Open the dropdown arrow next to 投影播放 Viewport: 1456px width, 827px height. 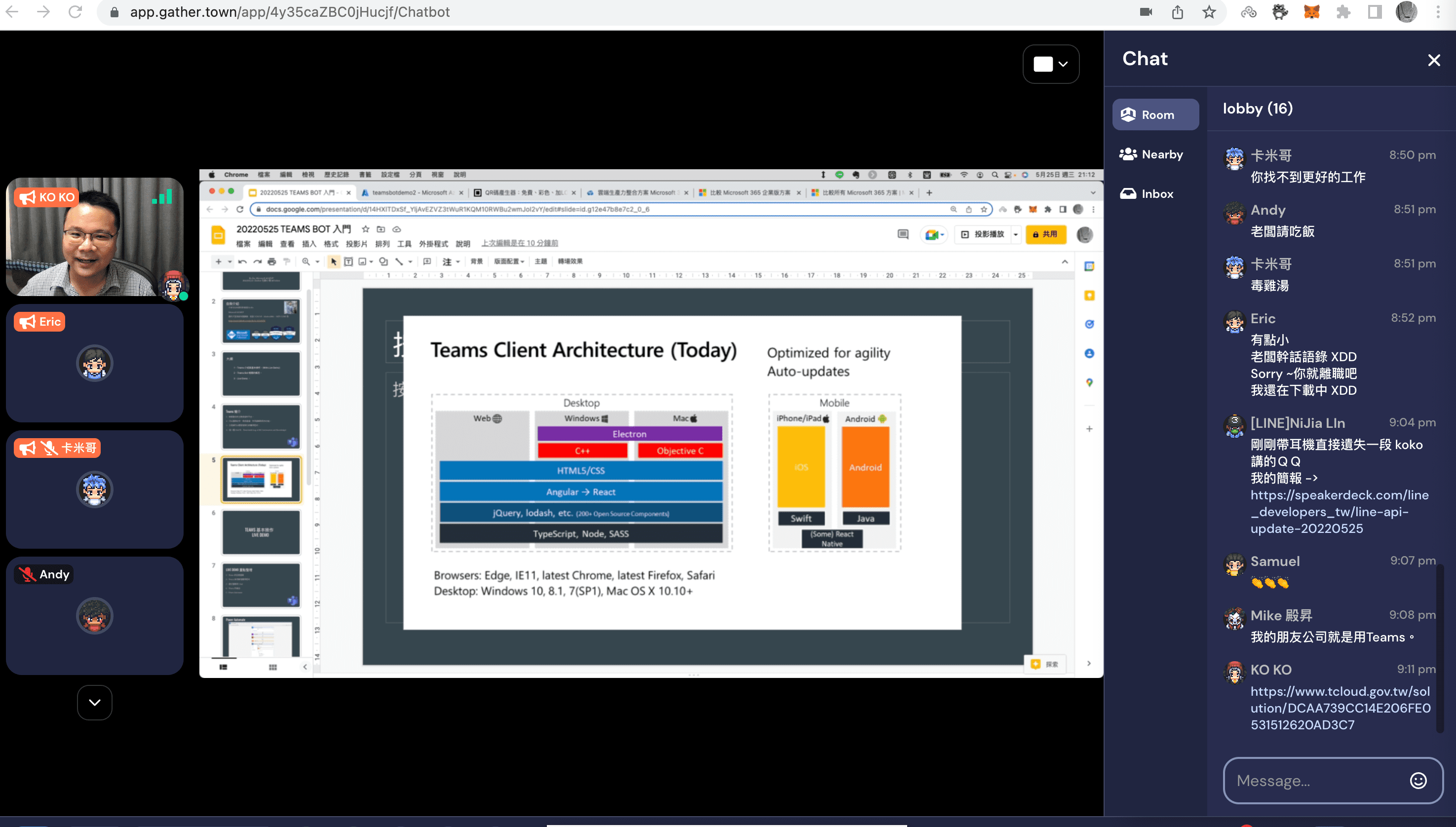click(x=1016, y=234)
